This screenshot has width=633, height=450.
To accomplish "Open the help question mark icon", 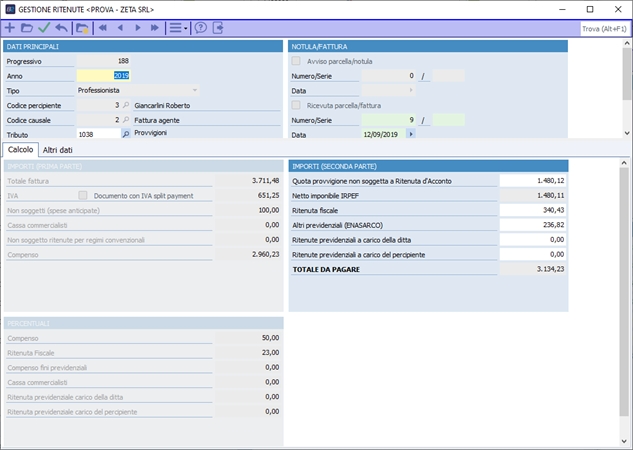I will point(200,28).
